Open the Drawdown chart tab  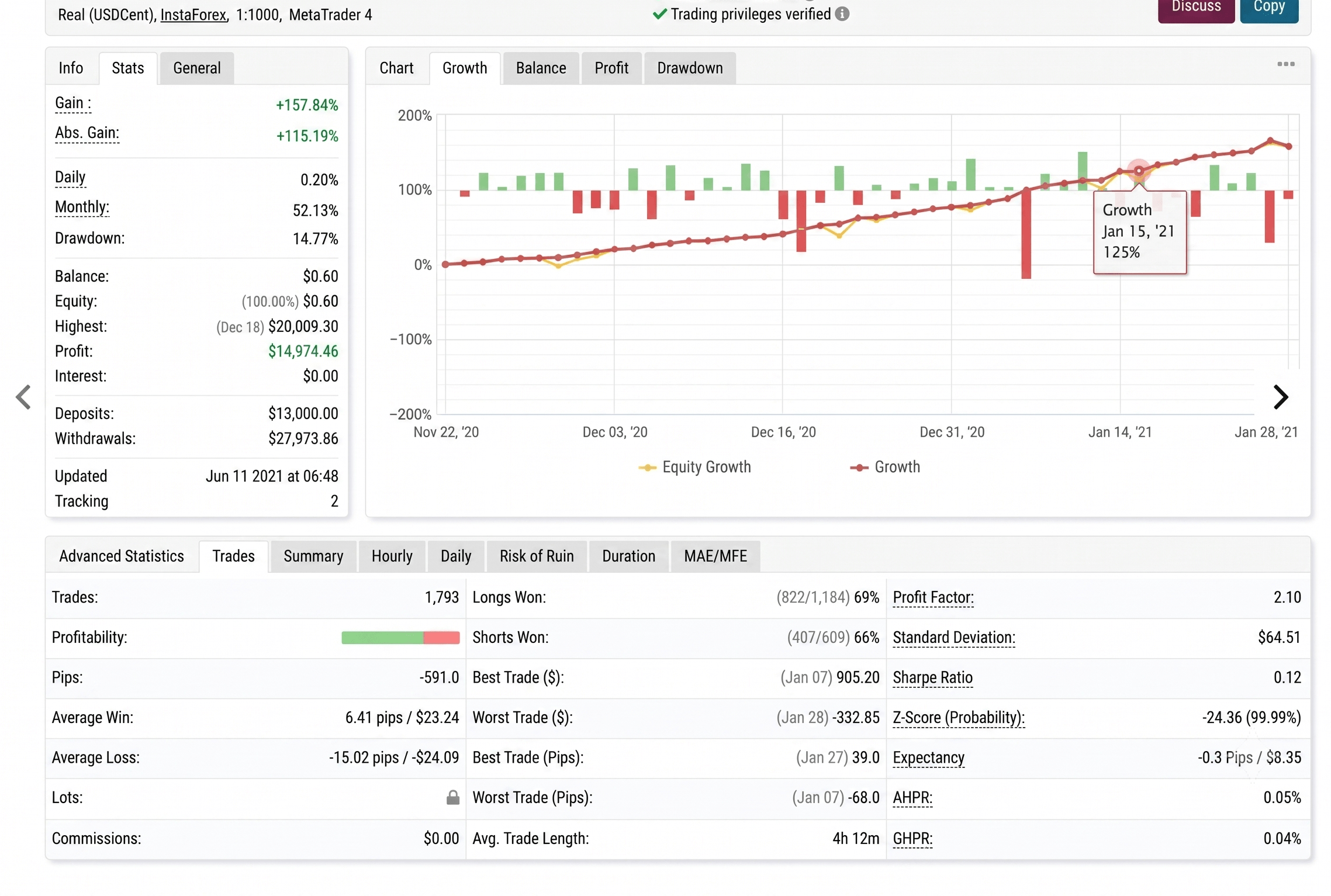pos(690,68)
